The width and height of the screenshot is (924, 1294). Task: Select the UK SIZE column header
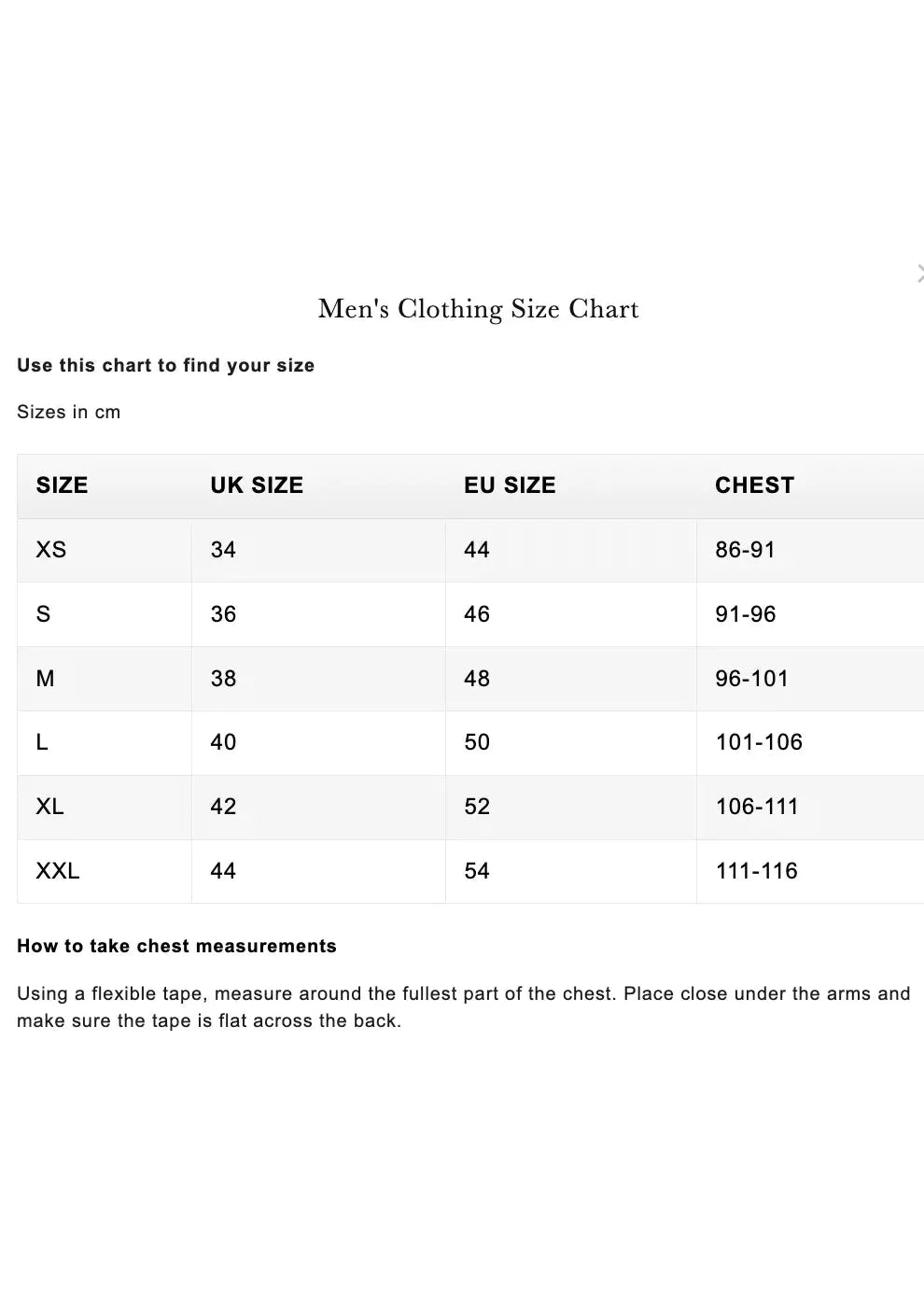pyautogui.click(x=257, y=485)
